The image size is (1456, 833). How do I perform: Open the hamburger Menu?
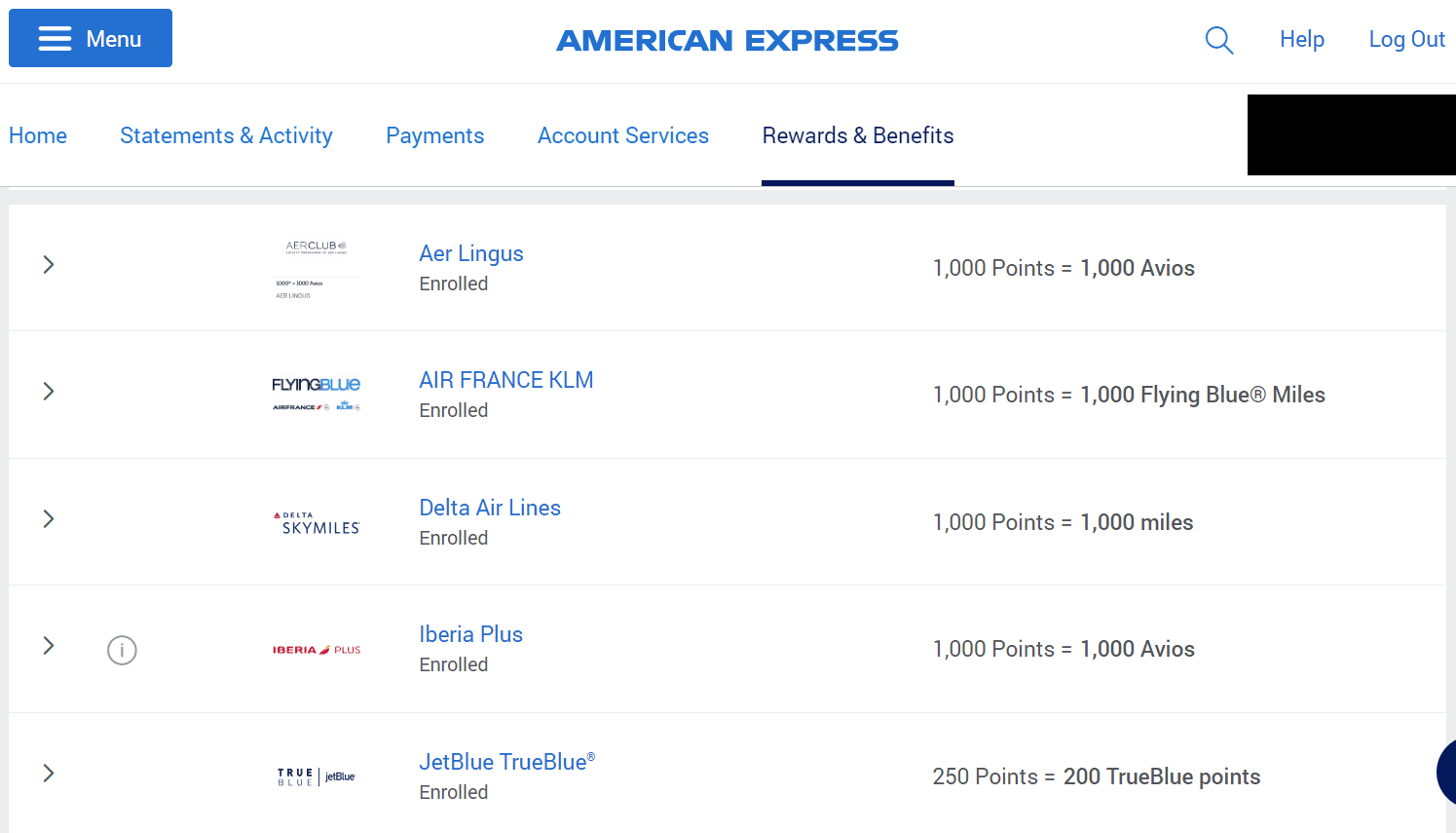(x=90, y=38)
